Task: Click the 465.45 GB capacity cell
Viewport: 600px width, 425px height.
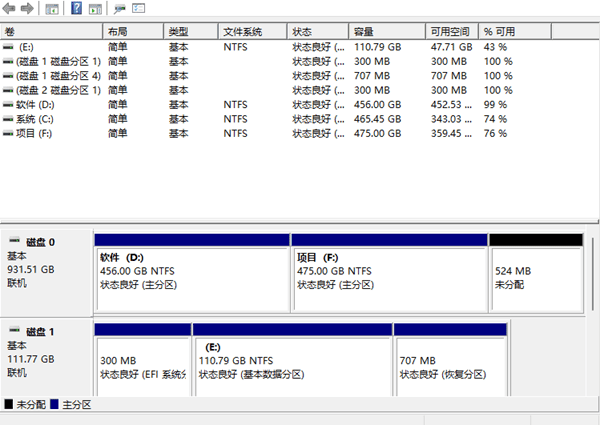Action: (x=378, y=119)
